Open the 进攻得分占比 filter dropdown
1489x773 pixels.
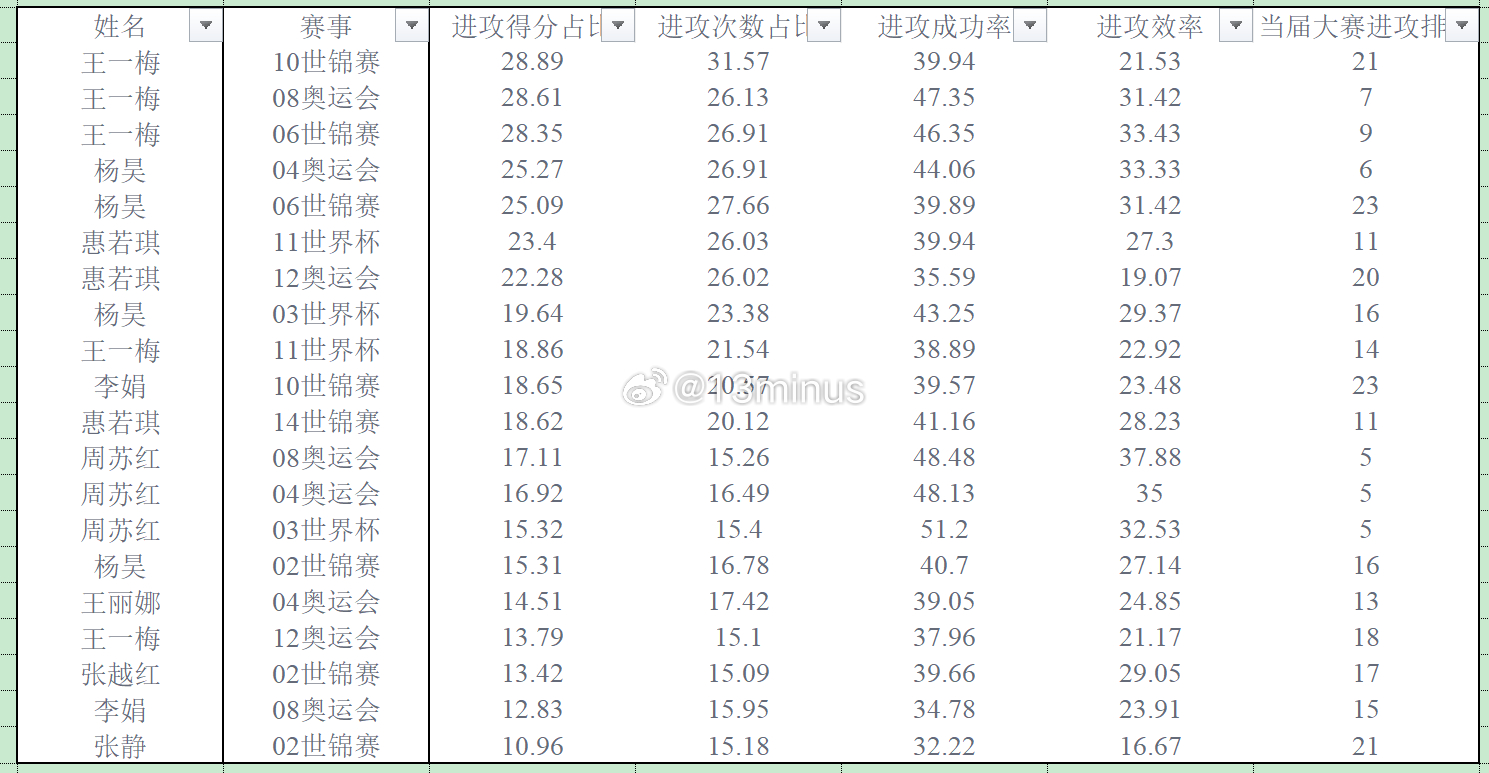point(618,27)
